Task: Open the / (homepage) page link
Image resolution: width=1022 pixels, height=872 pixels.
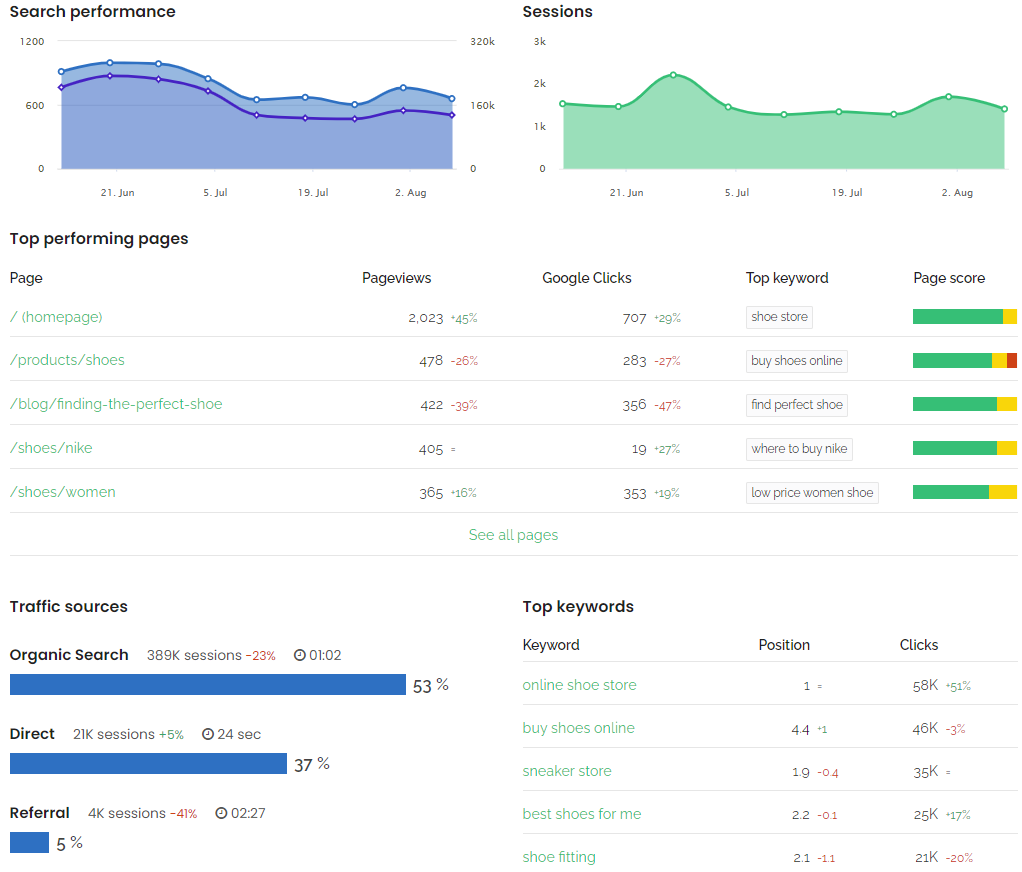Action: click(56, 317)
